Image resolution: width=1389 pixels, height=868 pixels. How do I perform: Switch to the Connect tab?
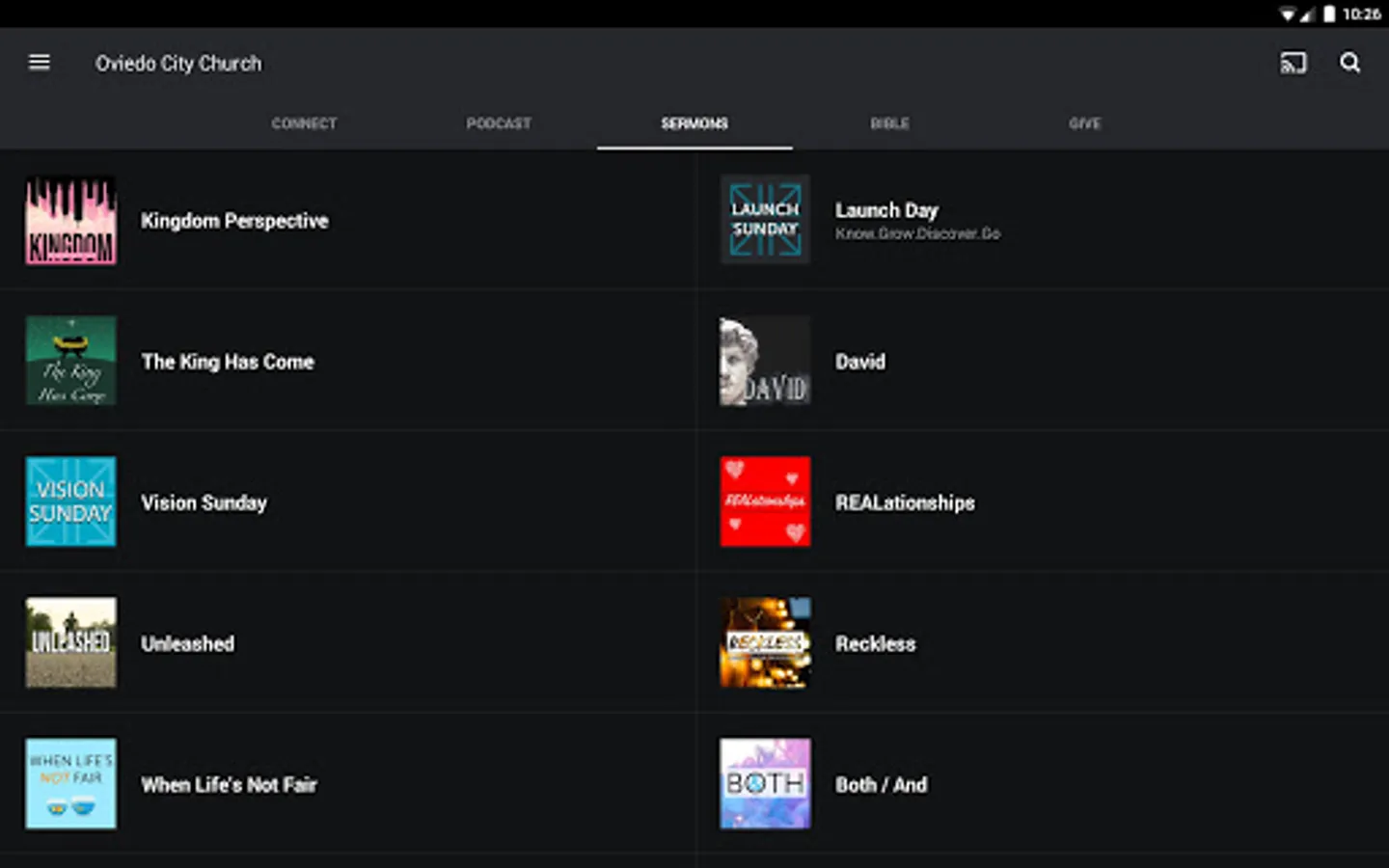pos(304,123)
